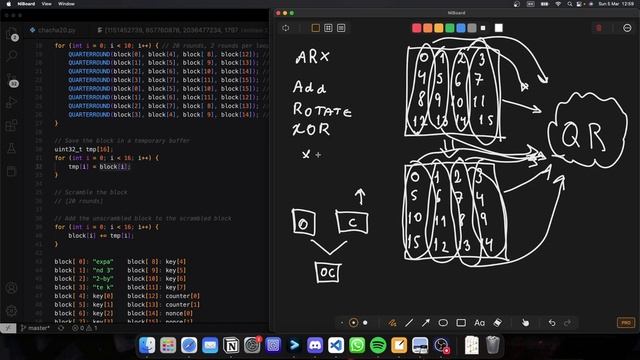This screenshot has width=640, height=360.
Task: Open VS Code Accounts icon
Action: [x=12, y=288]
